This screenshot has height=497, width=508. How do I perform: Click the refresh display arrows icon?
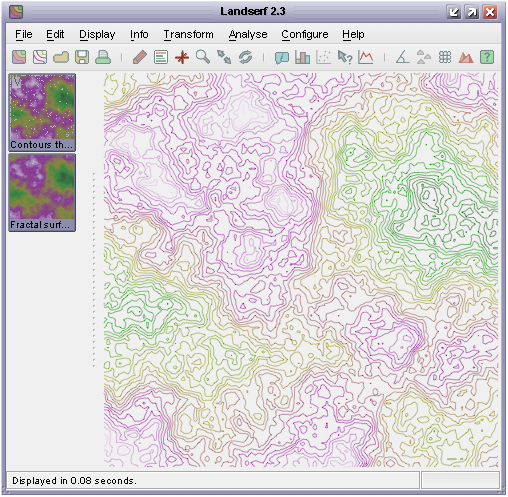(x=245, y=57)
